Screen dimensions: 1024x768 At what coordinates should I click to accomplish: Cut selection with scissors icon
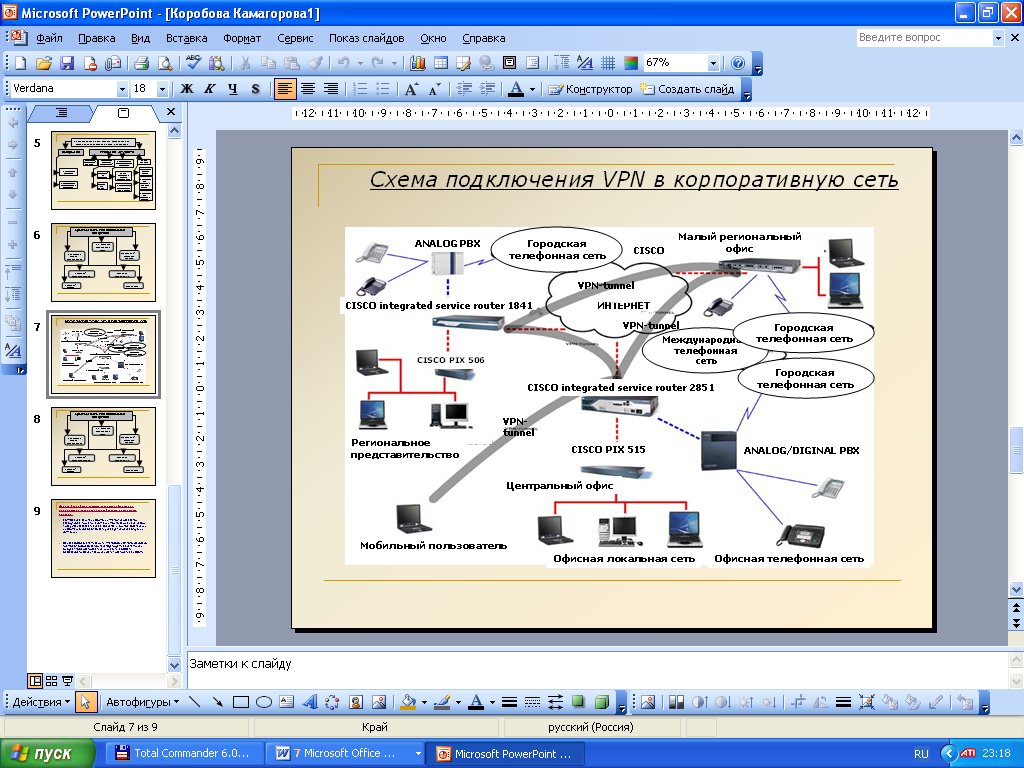pyautogui.click(x=245, y=63)
